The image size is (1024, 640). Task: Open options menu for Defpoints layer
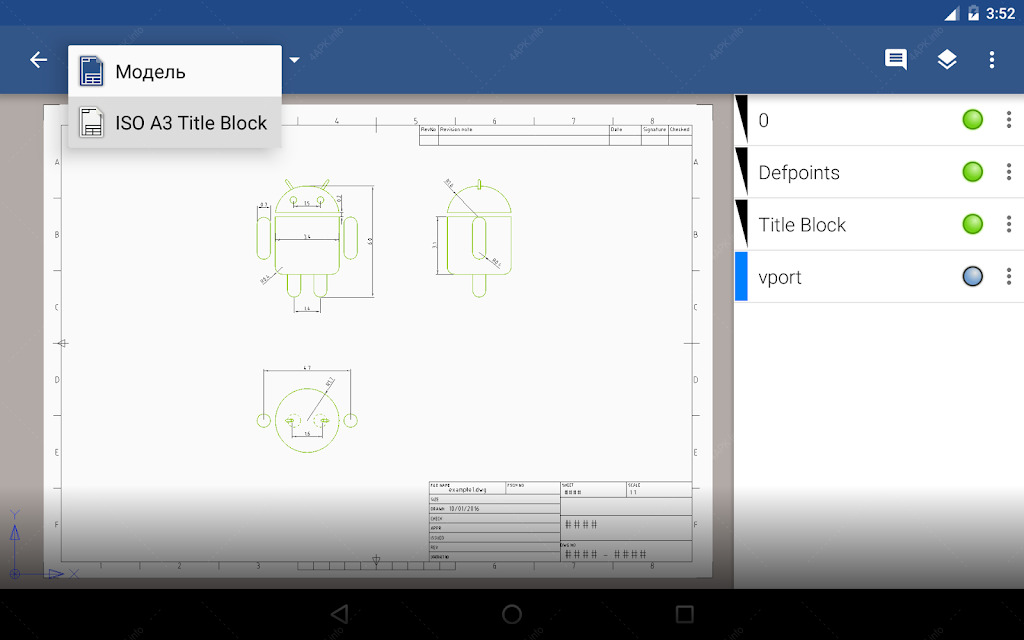pos(1009,172)
